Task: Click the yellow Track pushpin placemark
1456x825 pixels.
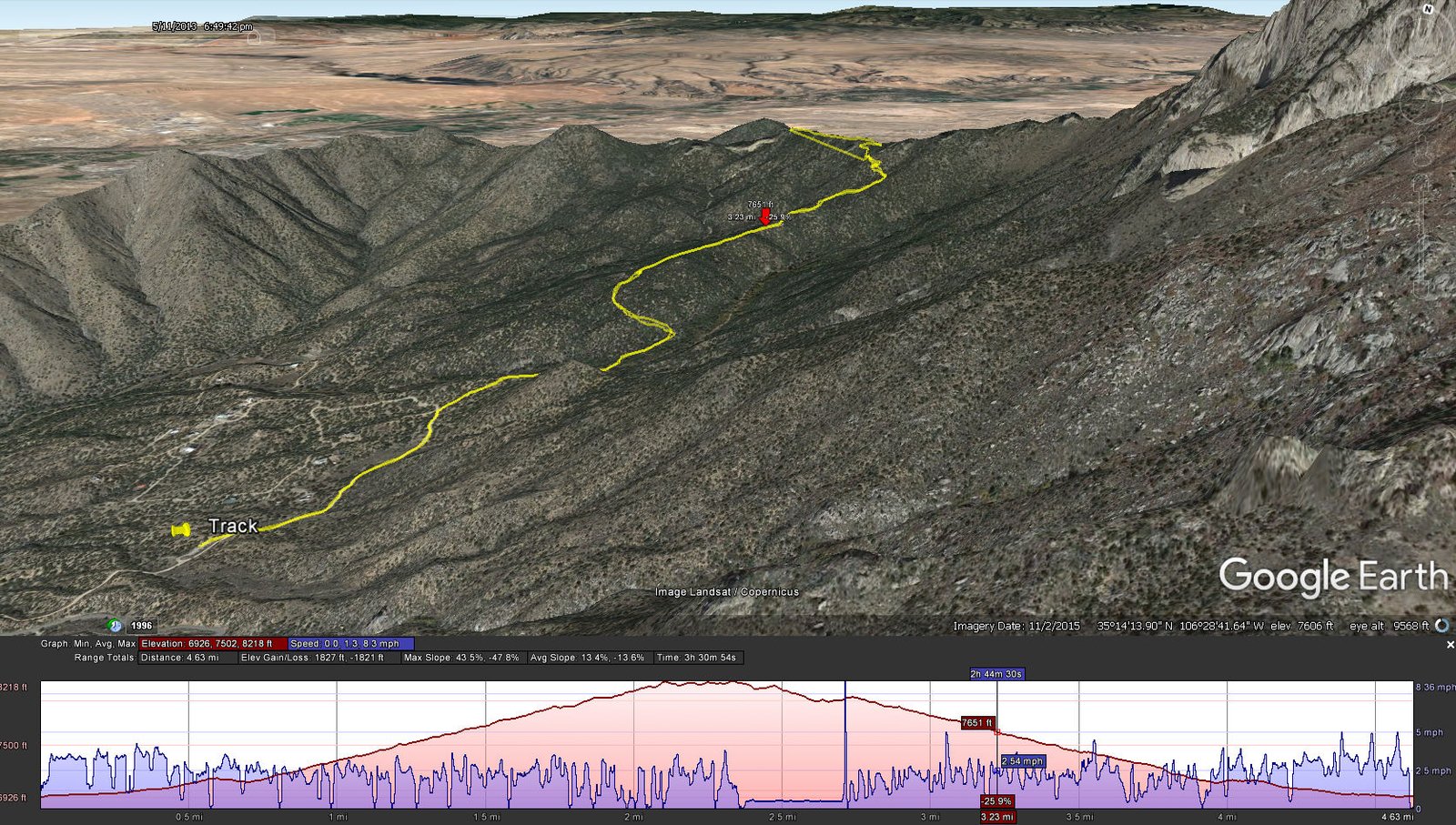Action: pos(181,529)
